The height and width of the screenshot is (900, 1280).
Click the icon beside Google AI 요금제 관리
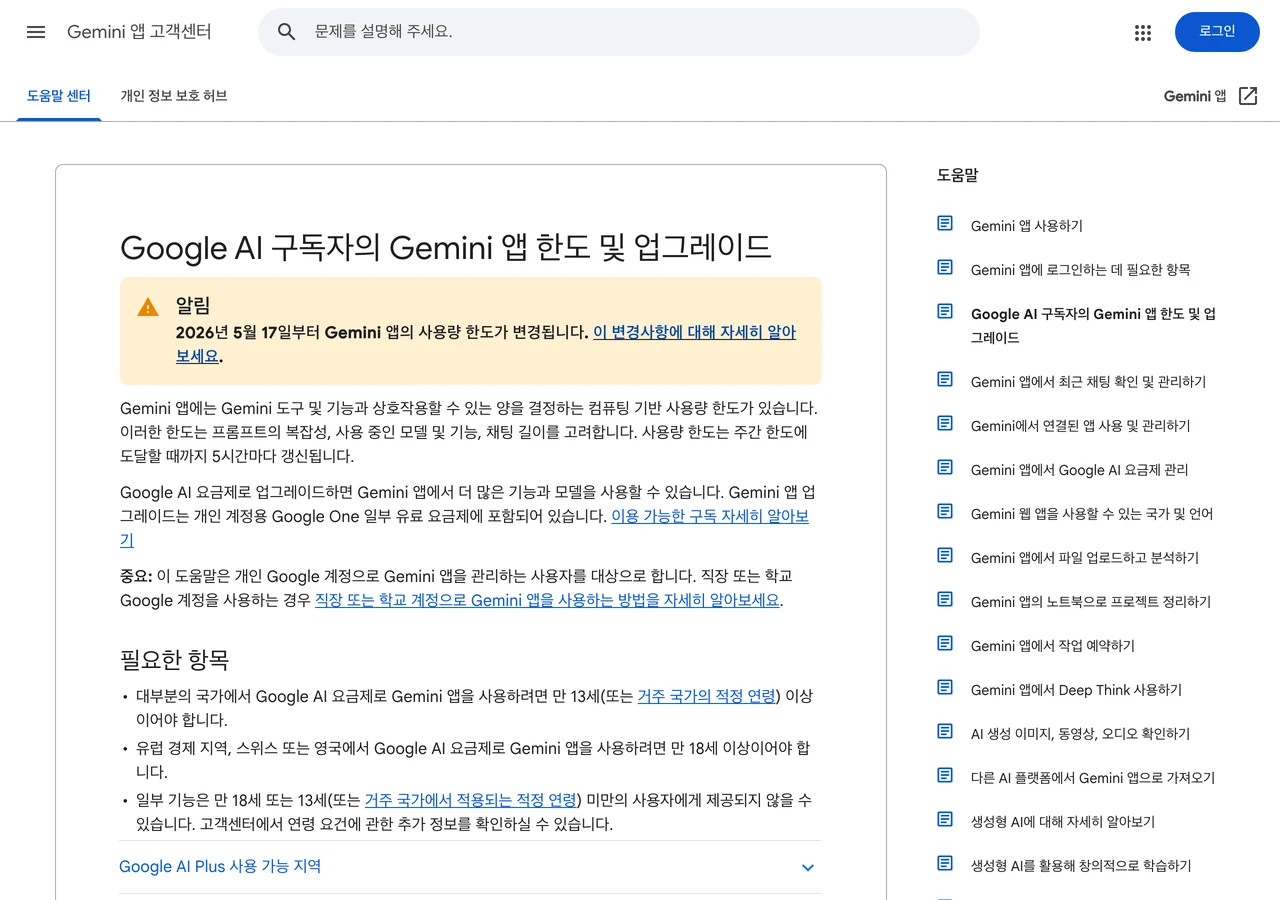[945, 468]
